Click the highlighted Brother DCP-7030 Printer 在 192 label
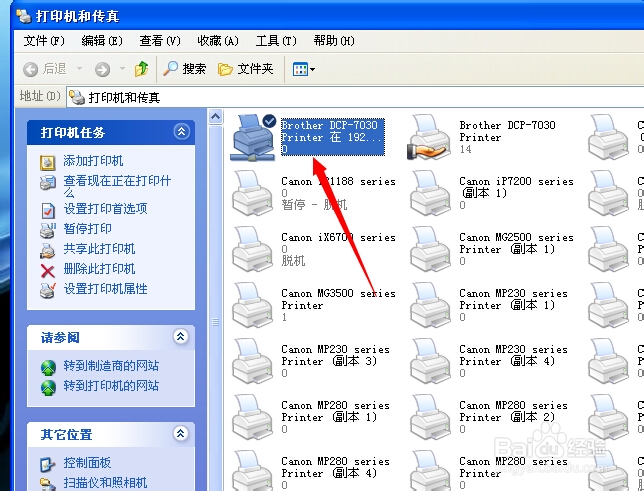The height and width of the screenshot is (491, 644). [333, 137]
